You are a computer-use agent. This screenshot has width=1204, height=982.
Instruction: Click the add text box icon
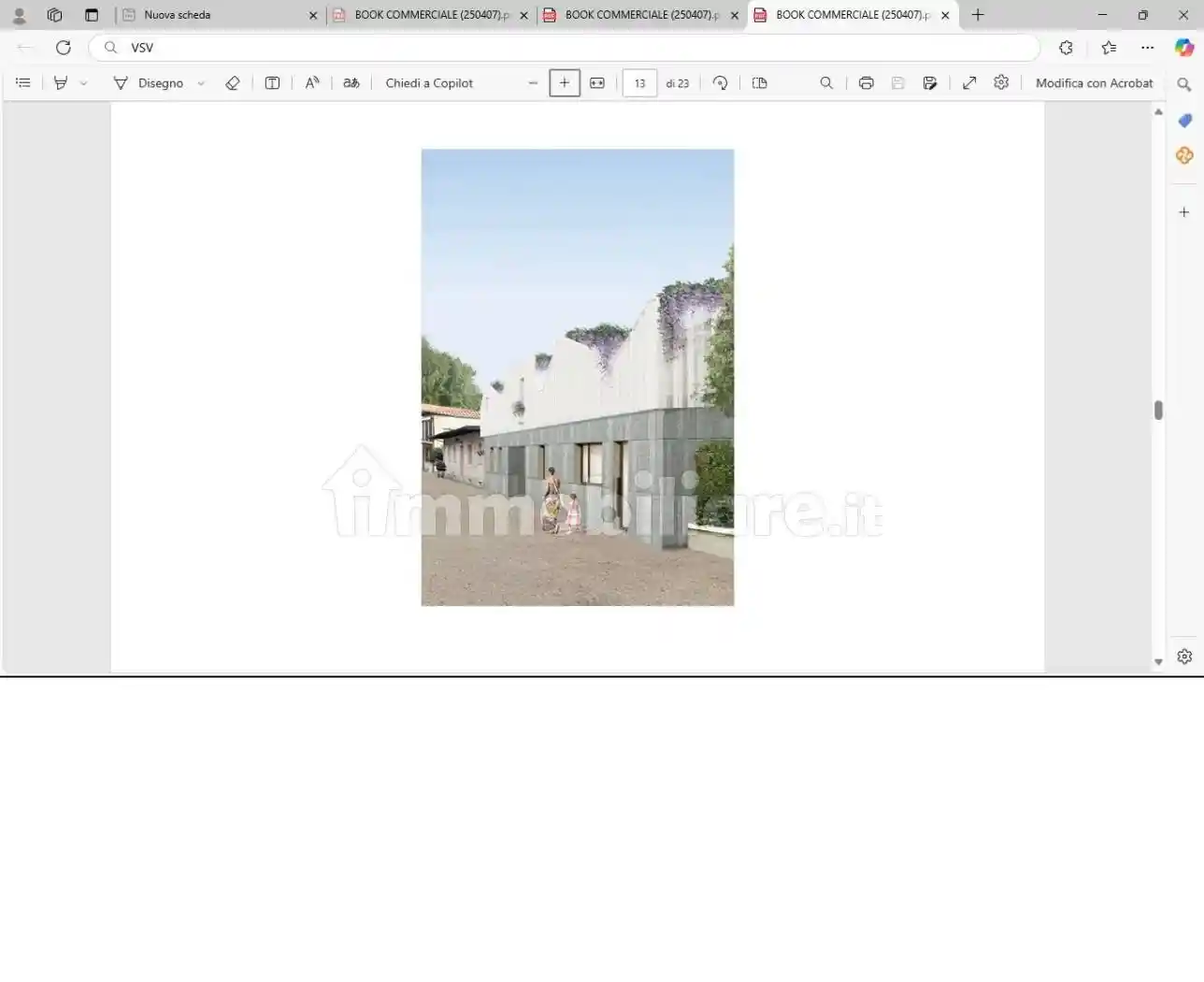pyautogui.click(x=272, y=83)
